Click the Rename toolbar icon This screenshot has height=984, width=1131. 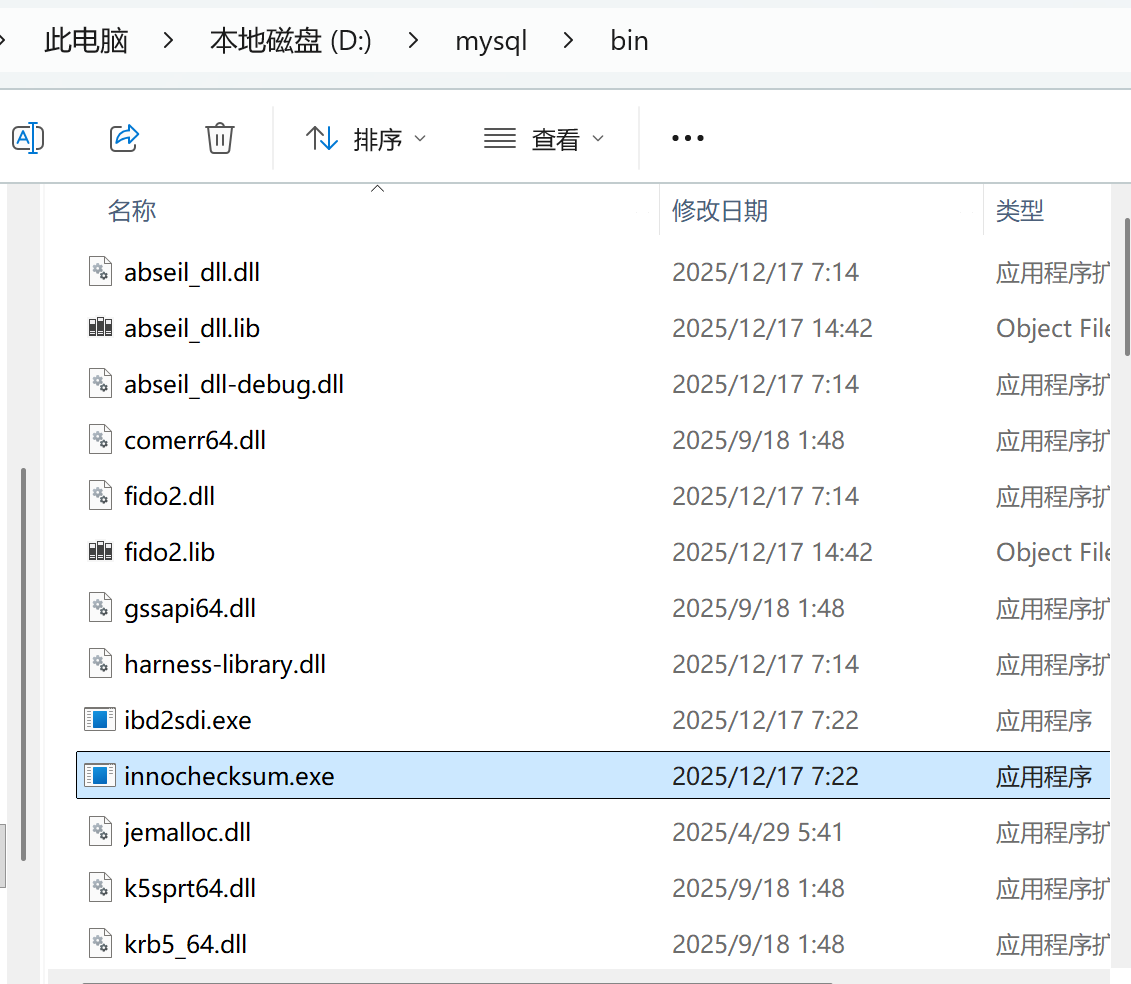point(28,138)
